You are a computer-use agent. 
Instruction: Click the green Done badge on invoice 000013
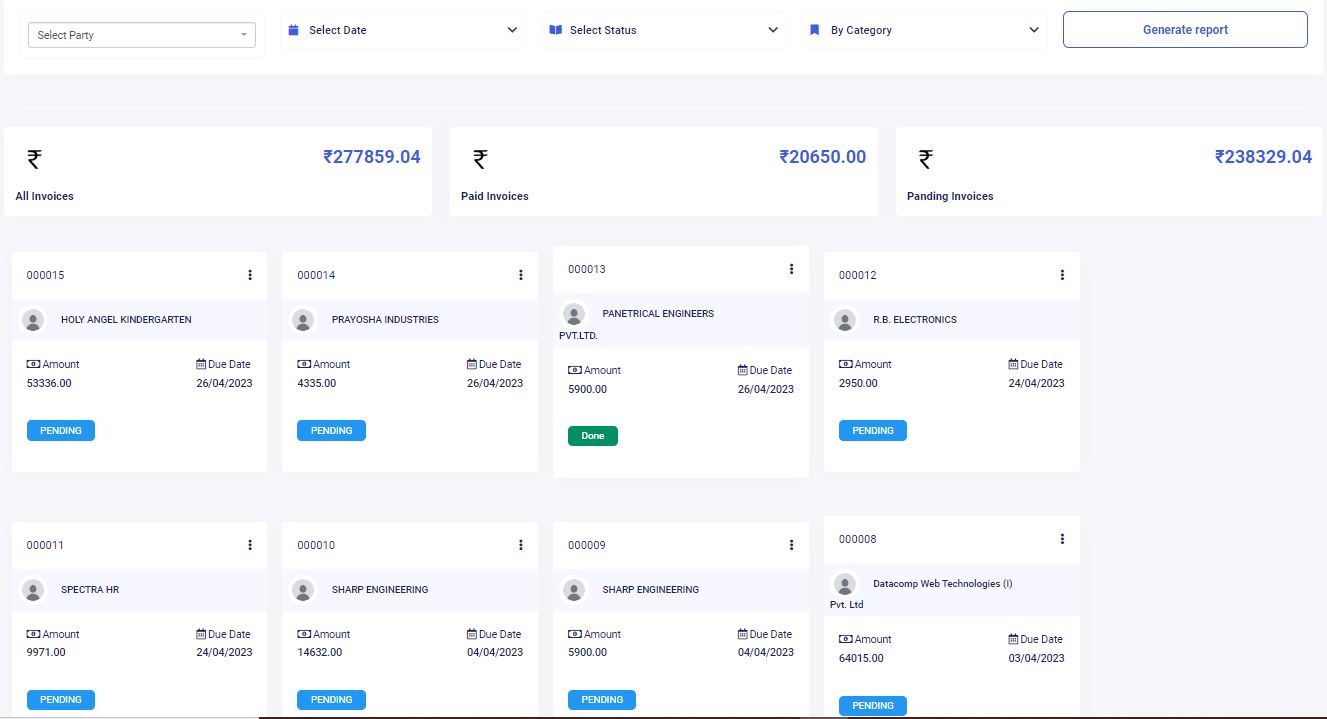pyautogui.click(x=593, y=436)
